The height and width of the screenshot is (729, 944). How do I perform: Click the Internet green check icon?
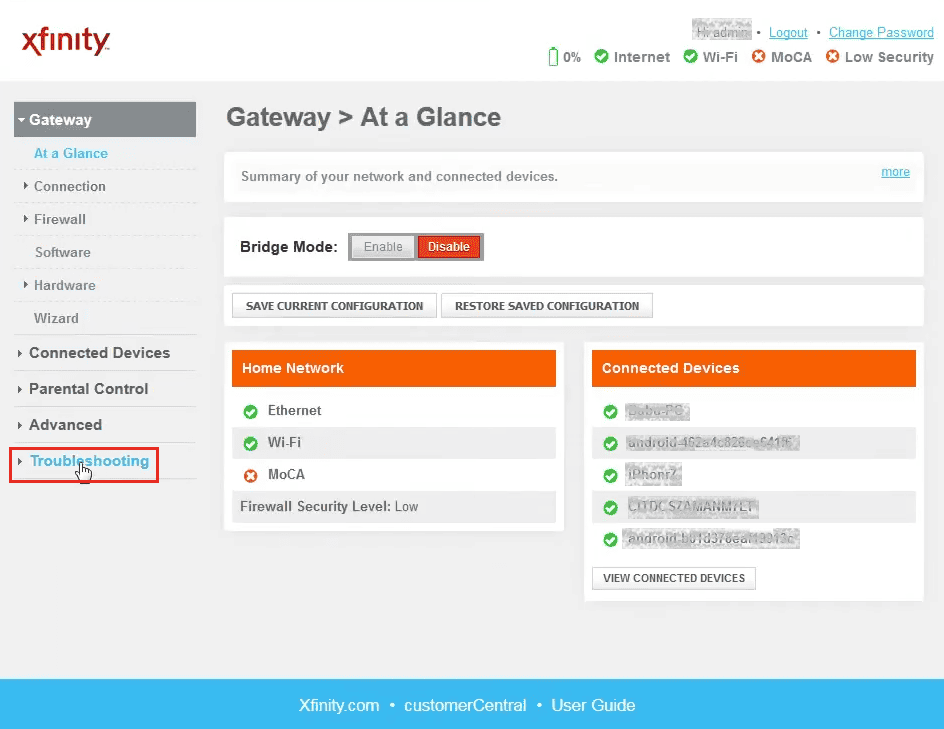pyautogui.click(x=601, y=57)
